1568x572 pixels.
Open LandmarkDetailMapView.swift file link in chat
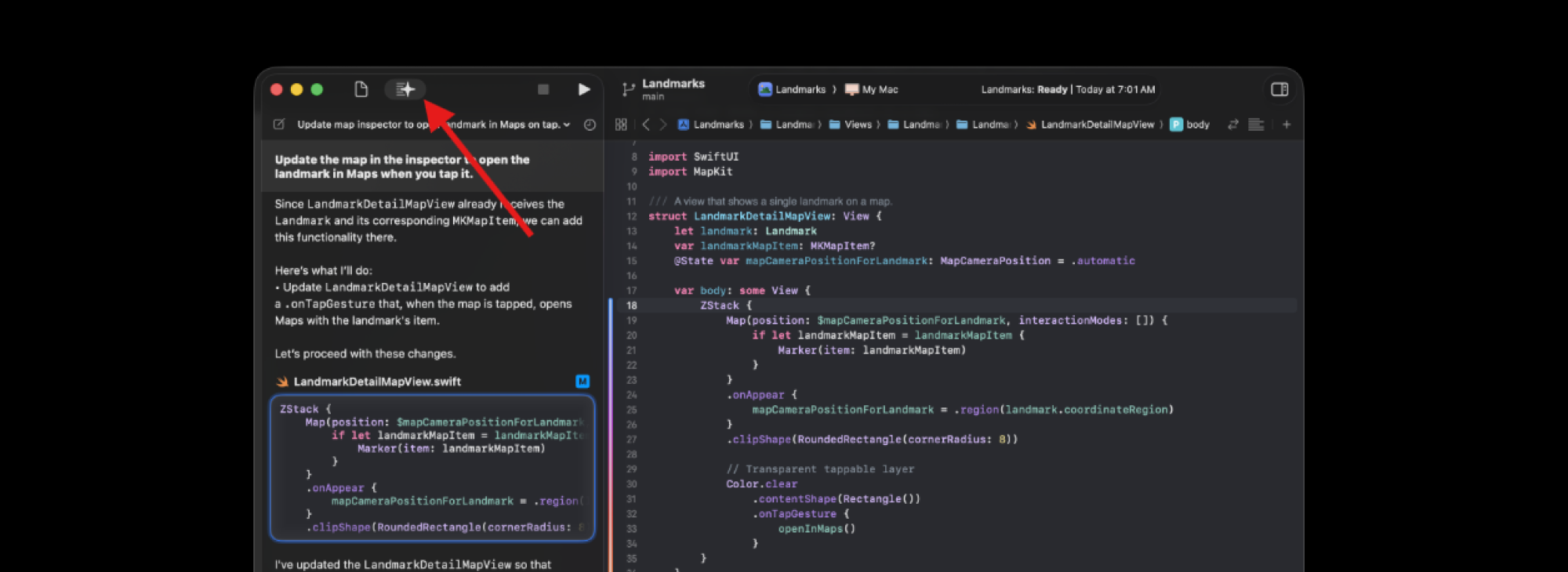click(x=376, y=382)
